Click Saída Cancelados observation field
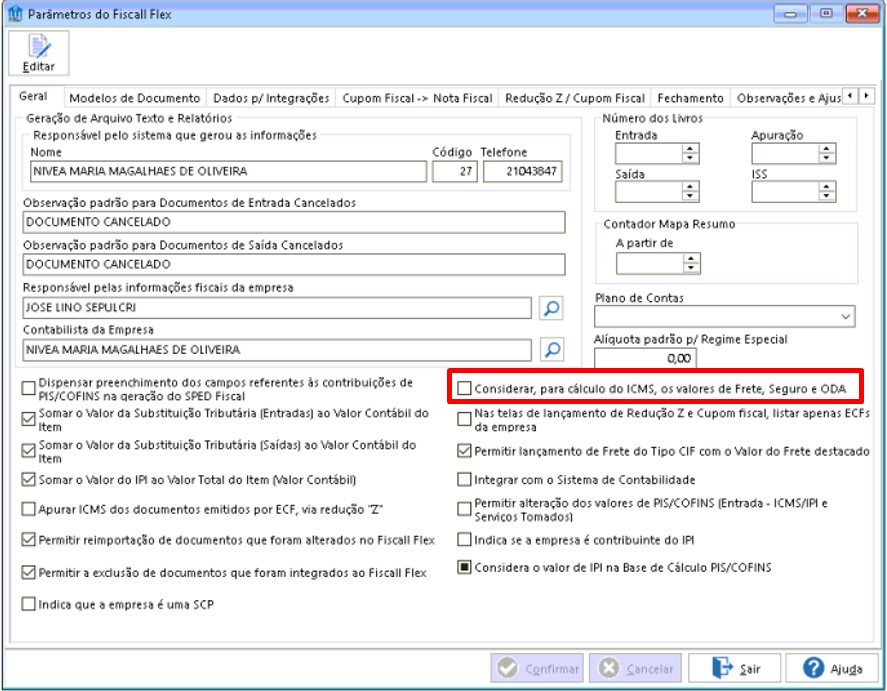The width and height of the screenshot is (887, 691). (x=294, y=264)
